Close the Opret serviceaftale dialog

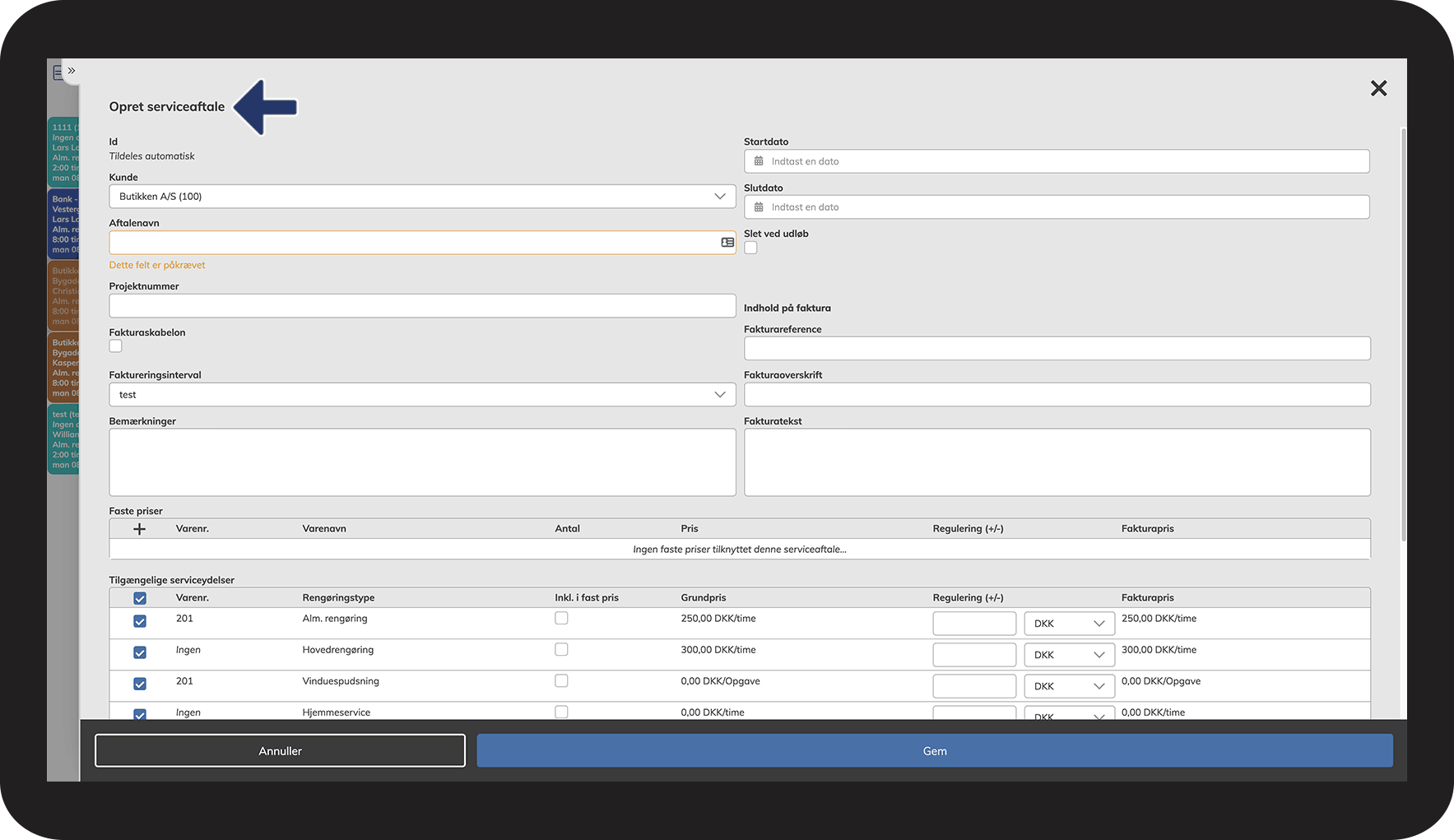pos(1378,88)
